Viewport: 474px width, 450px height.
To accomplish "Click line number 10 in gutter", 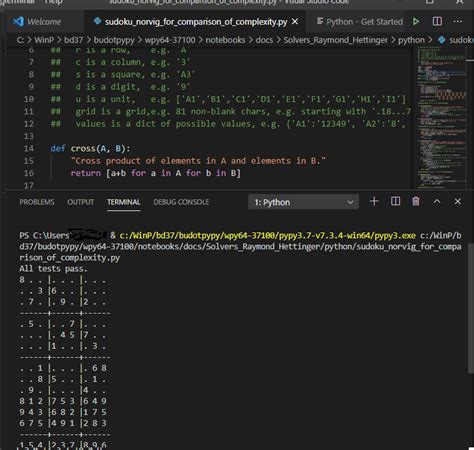I will coord(29,99).
